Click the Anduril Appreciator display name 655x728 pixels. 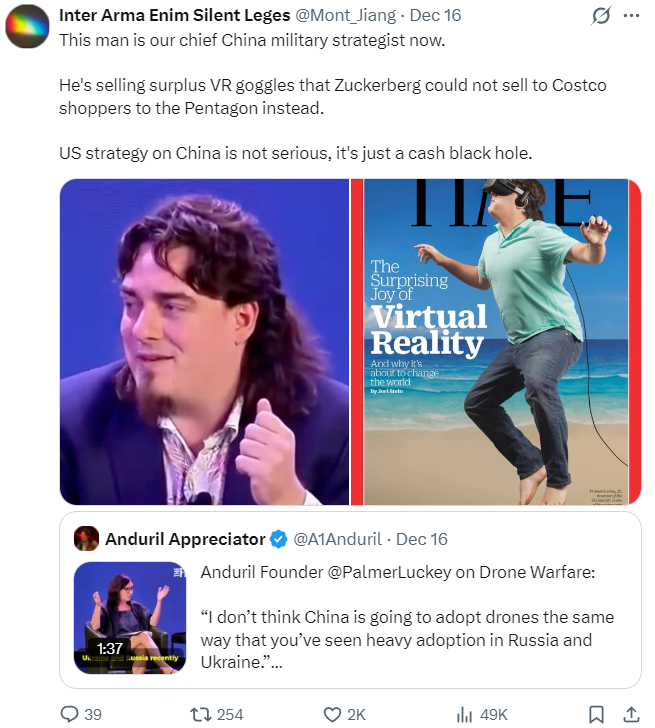[x=185, y=539]
